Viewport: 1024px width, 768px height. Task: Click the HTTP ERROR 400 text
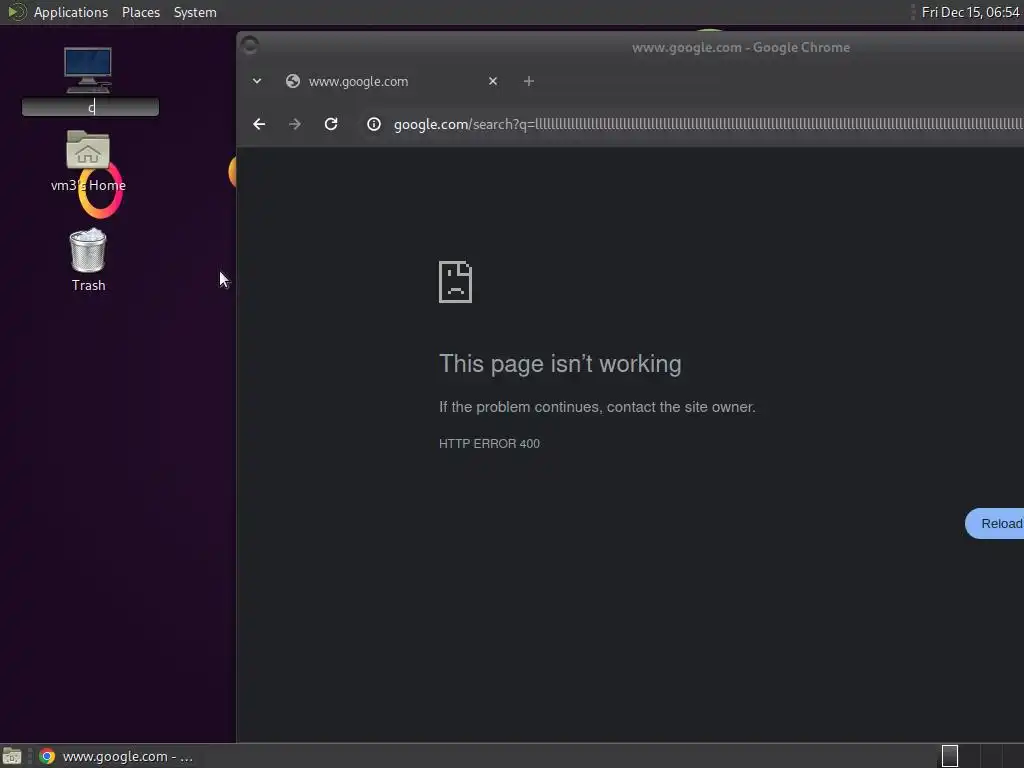click(x=489, y=443)
